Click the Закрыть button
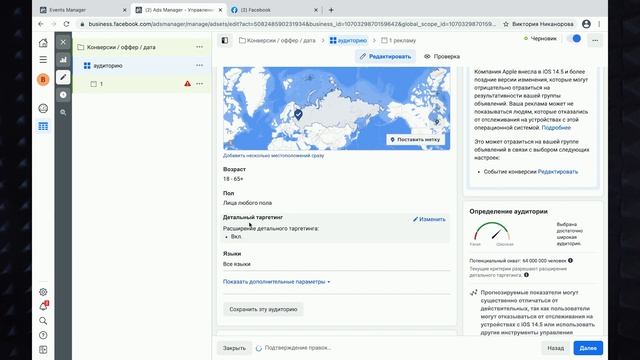Viewport: 640px width, 360px height. point(234,348)
